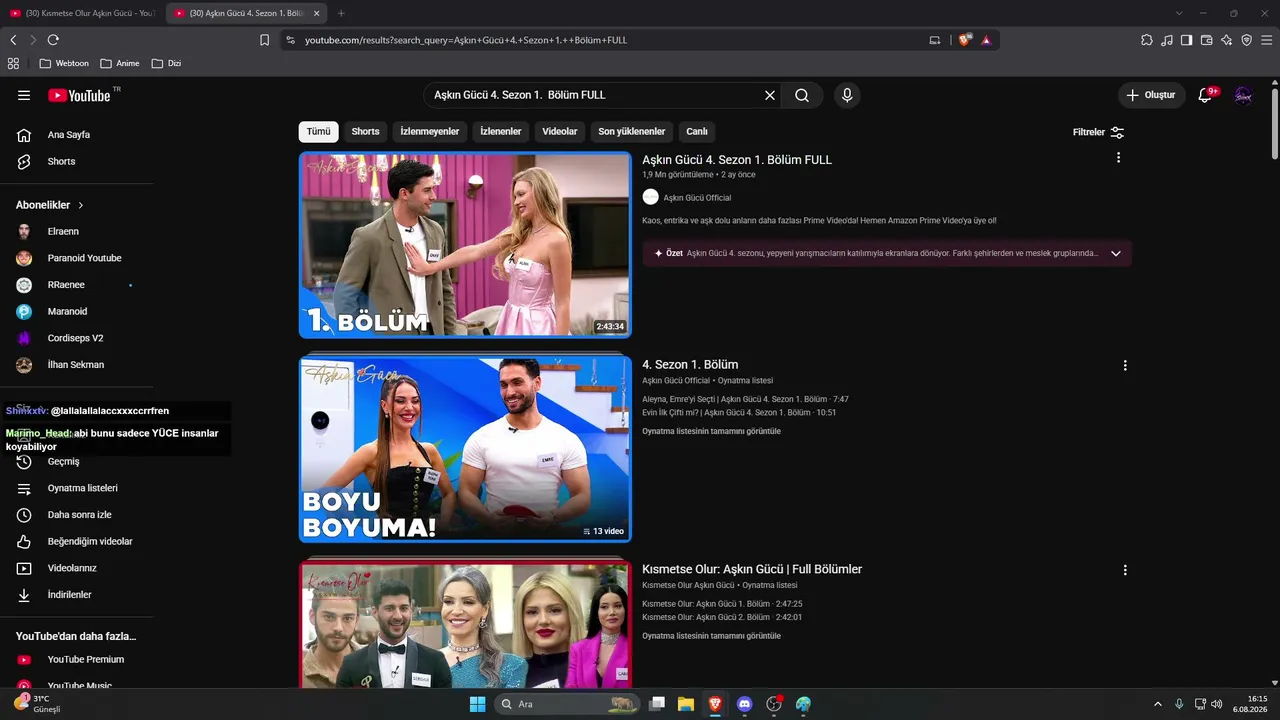
Task: Open the Dizi bookmarks folder
Action: [x=167, y=63]
